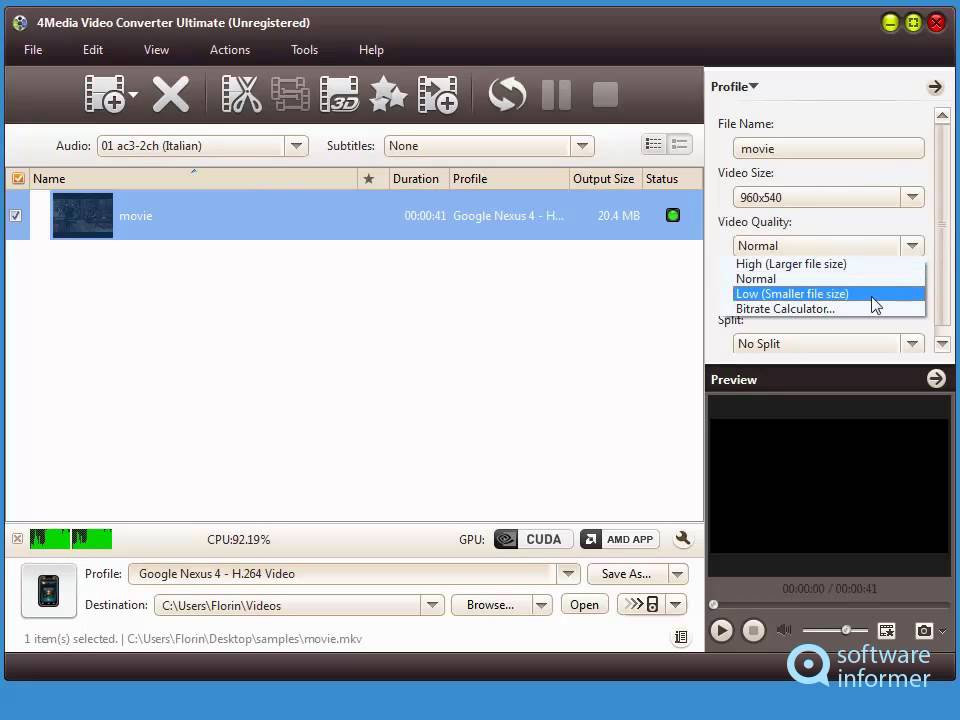960x720 pixels.
Task: Open the Add File dropdown arrow in the toolbar
Action: tap(133, 95)
